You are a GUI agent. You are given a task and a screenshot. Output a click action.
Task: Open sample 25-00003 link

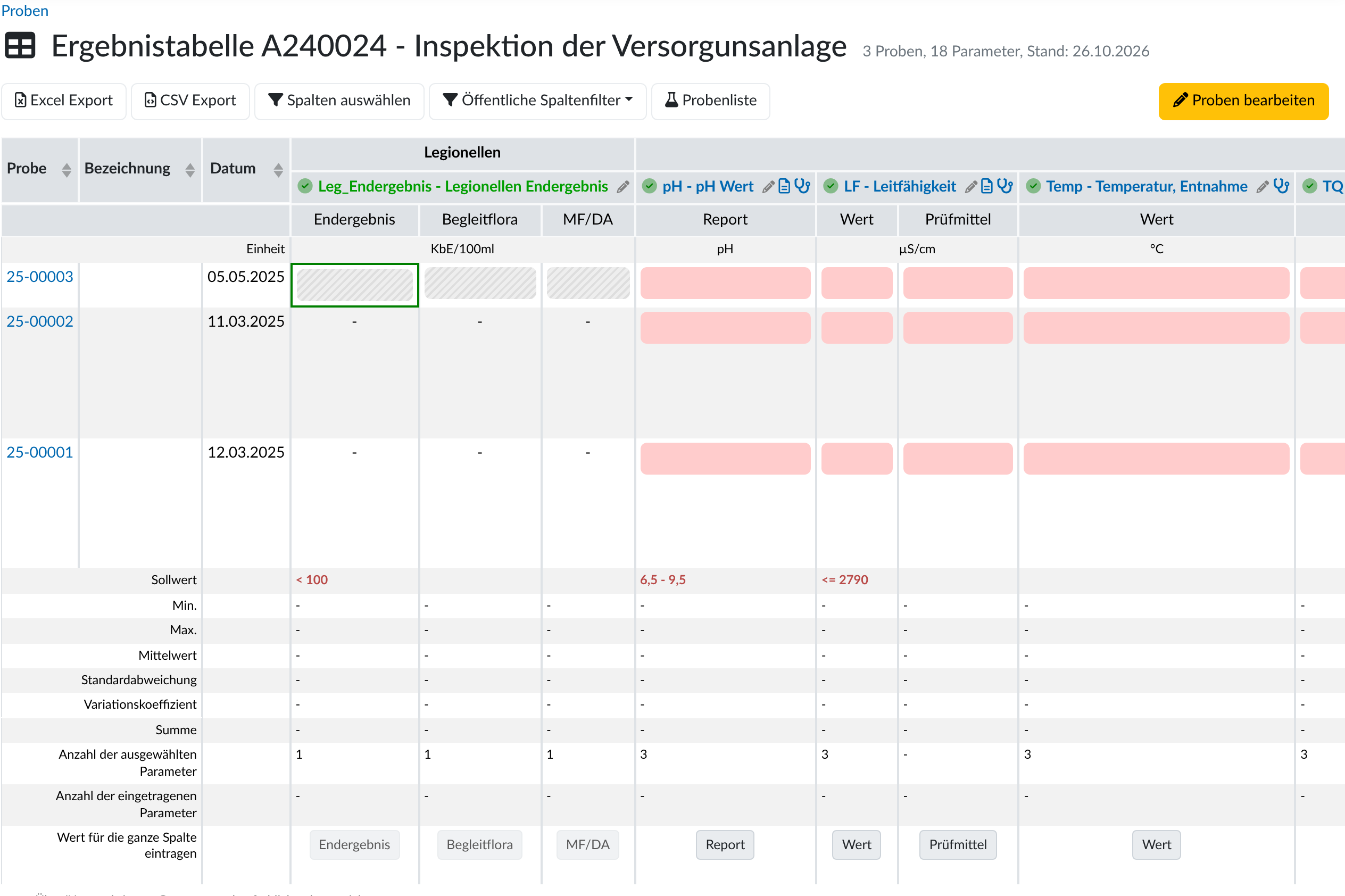coord(40,277)
